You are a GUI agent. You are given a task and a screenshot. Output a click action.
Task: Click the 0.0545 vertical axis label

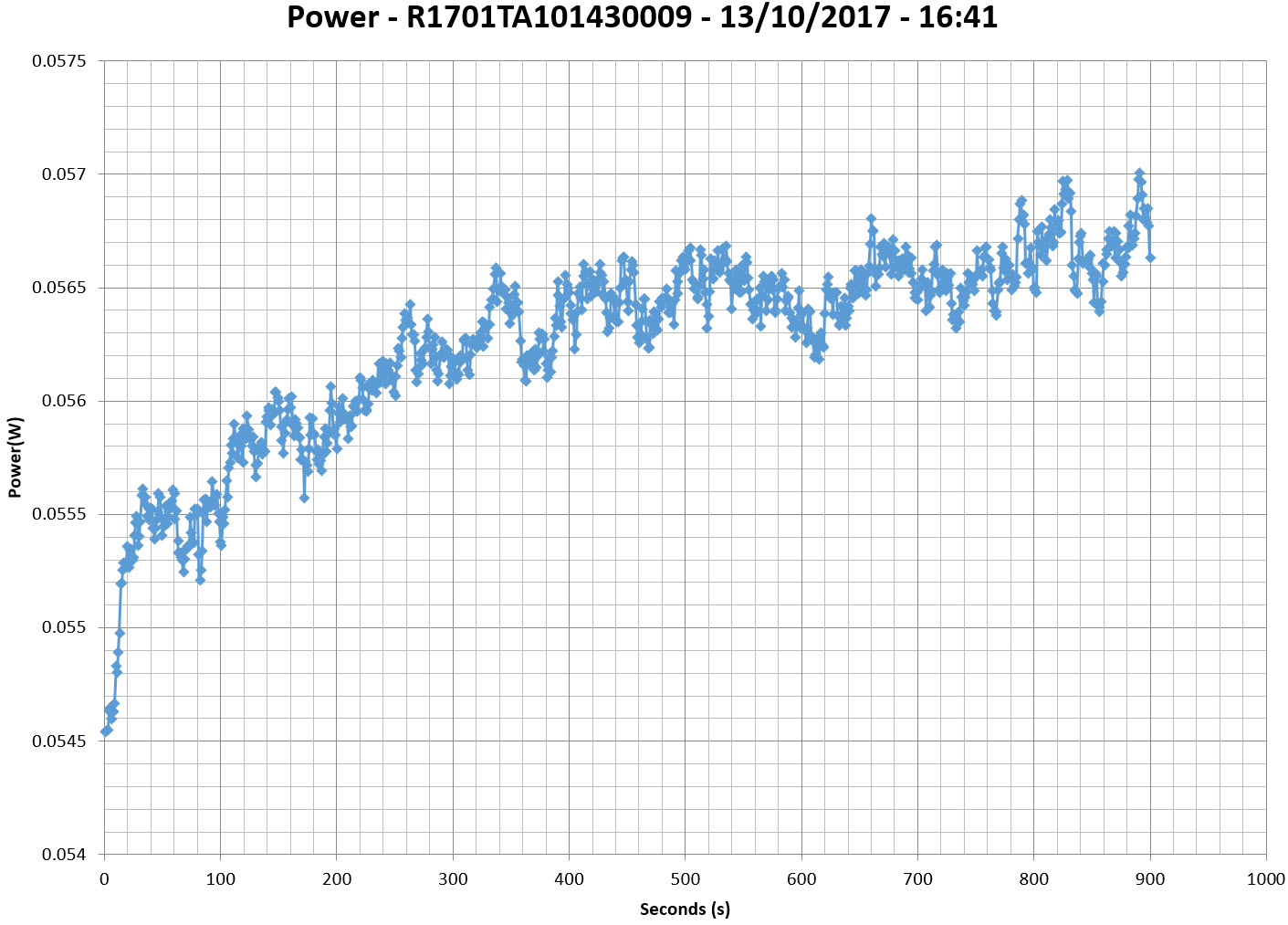point(59,741)
